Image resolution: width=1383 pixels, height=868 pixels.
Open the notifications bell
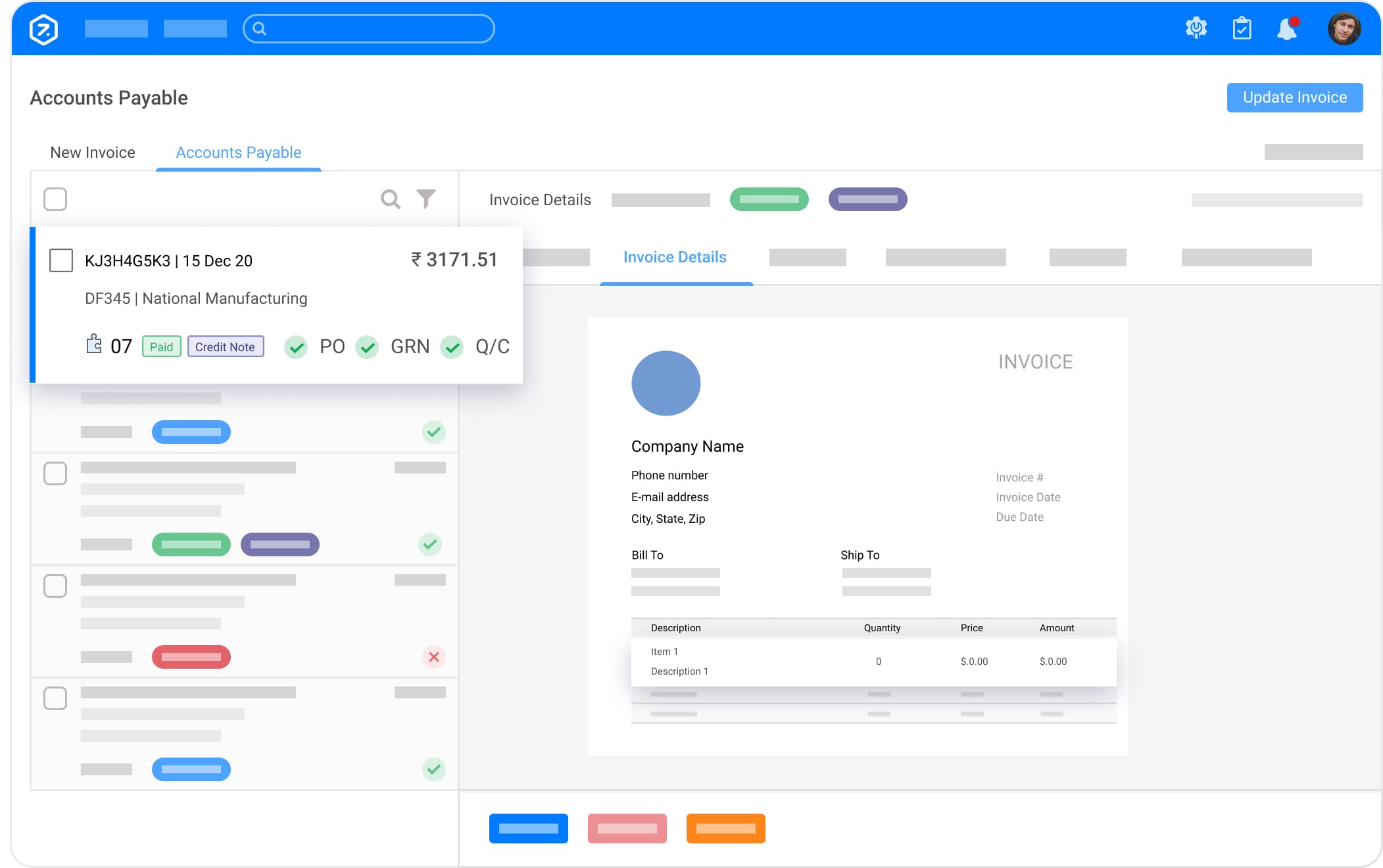click(x=1288, y=28)
